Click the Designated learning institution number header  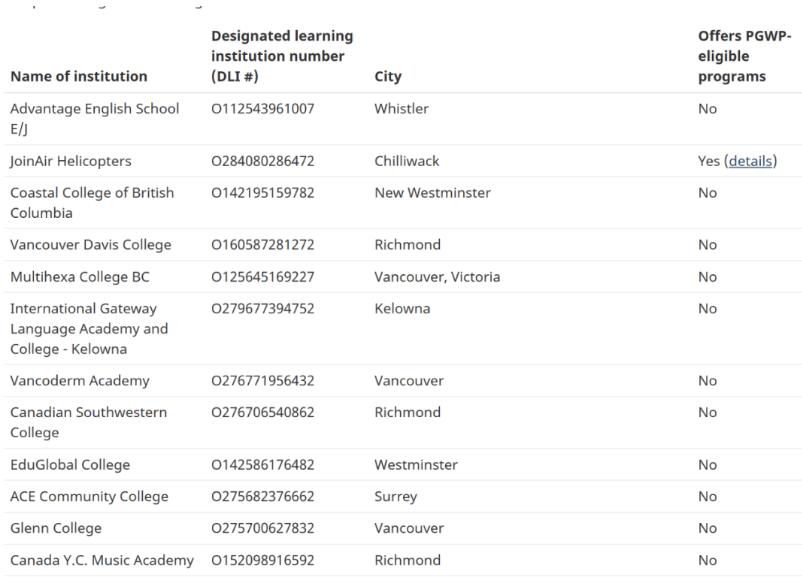point(282,56)
